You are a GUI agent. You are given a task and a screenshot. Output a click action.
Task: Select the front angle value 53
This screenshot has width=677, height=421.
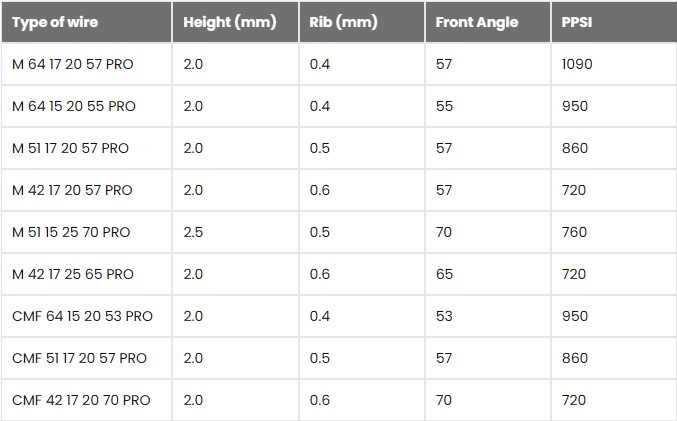tap(445, 316)
